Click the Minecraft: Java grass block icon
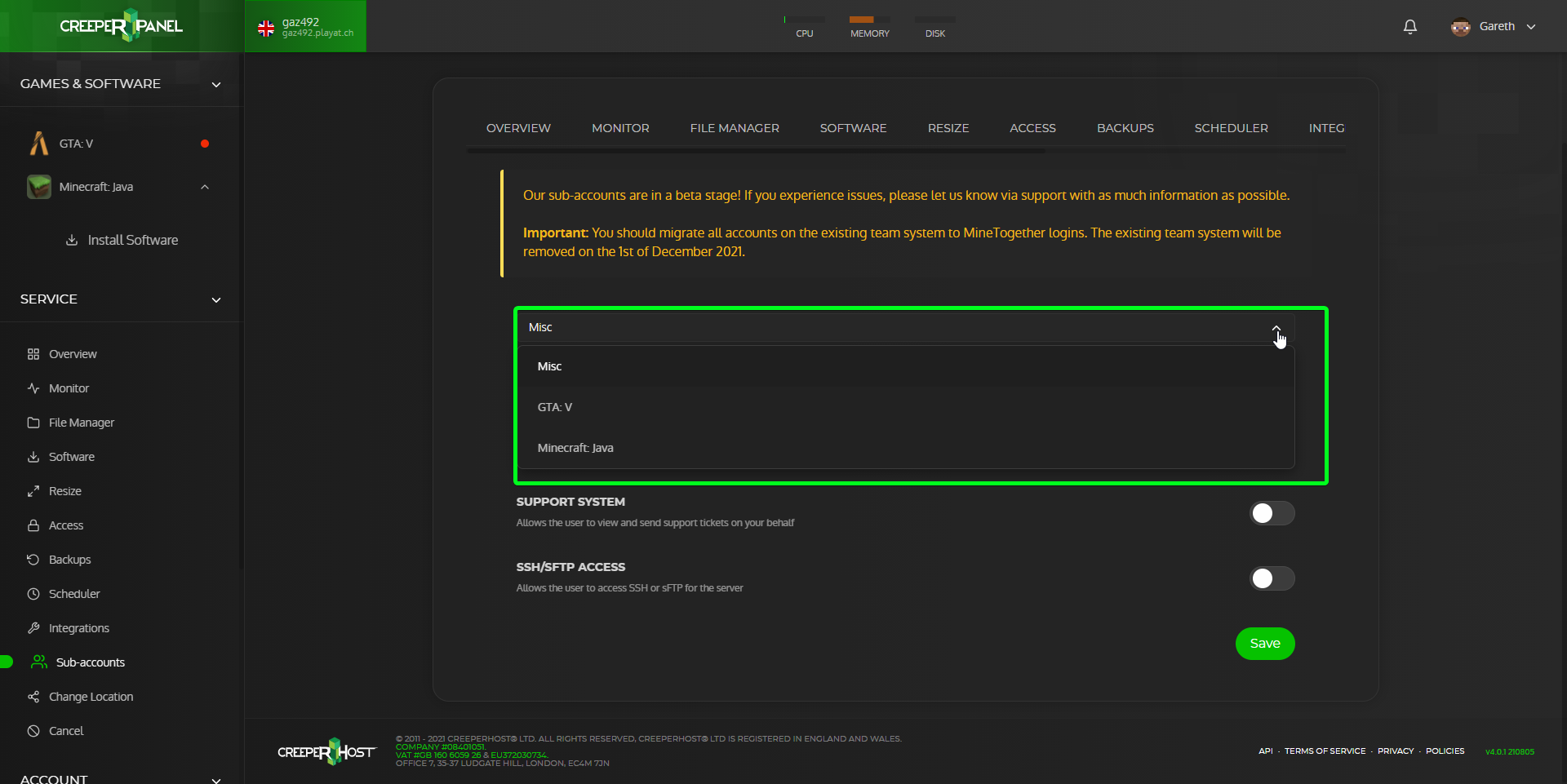Screen dimensions: 1567x784 pos(38,187)
